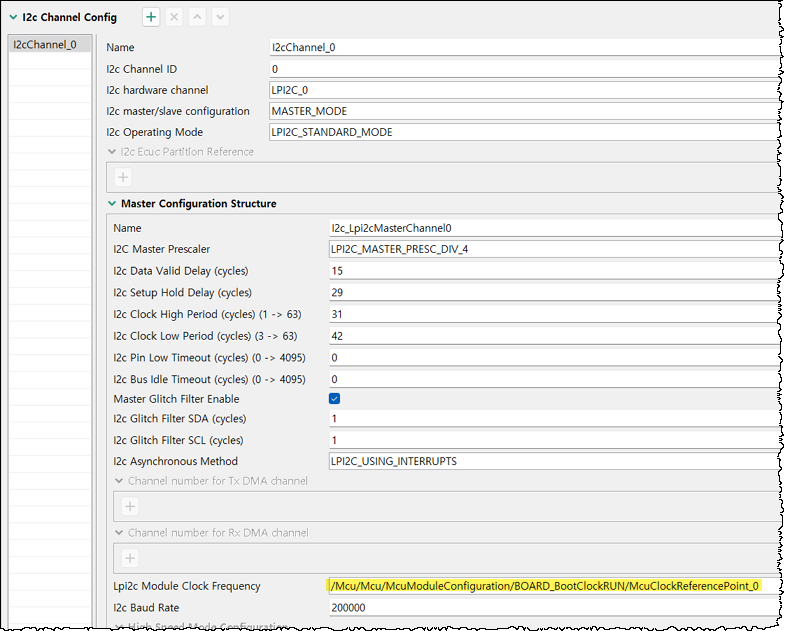Edit I2c Glitch Filter SCL cycles value
Viewport: 785px width, 631px height.
(555, 440)
